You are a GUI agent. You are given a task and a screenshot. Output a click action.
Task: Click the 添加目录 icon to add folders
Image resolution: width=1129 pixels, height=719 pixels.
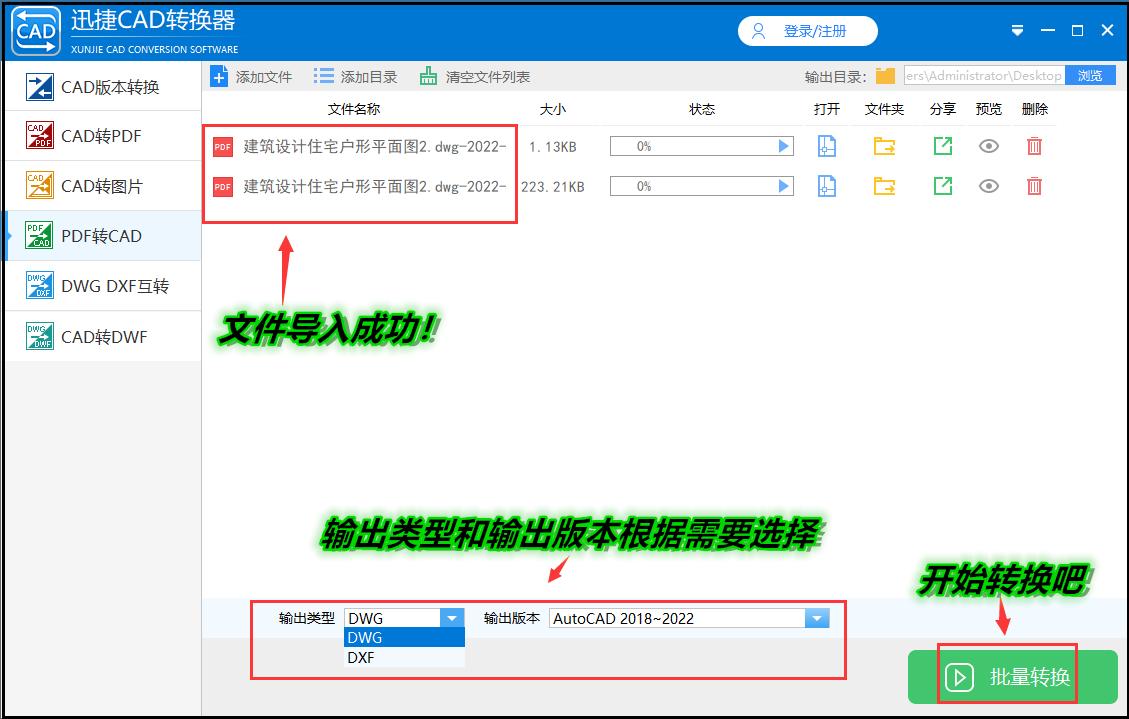click(x=322, y=75)
